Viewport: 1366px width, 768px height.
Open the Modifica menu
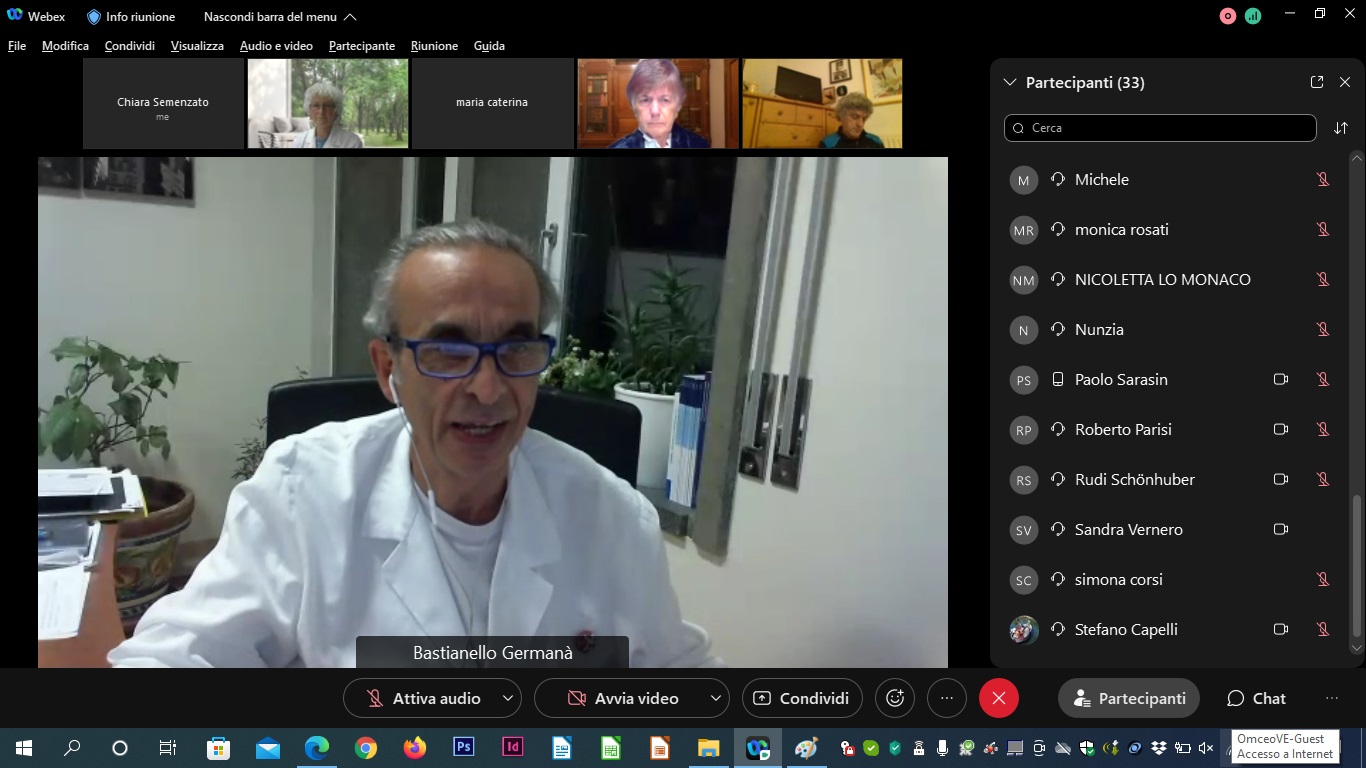(x=65, y=46)
